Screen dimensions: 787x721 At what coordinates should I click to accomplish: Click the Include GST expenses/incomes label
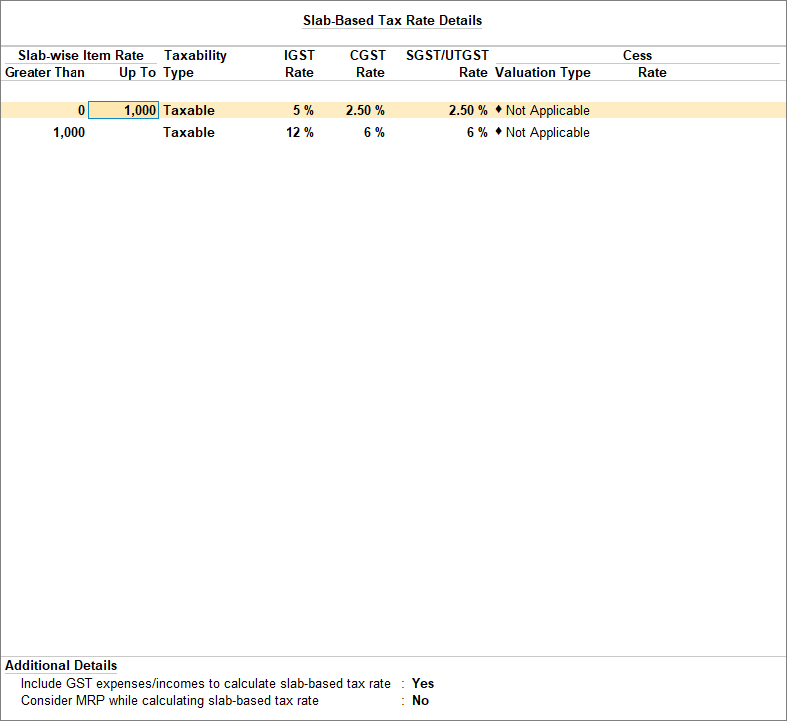[205, 683]
